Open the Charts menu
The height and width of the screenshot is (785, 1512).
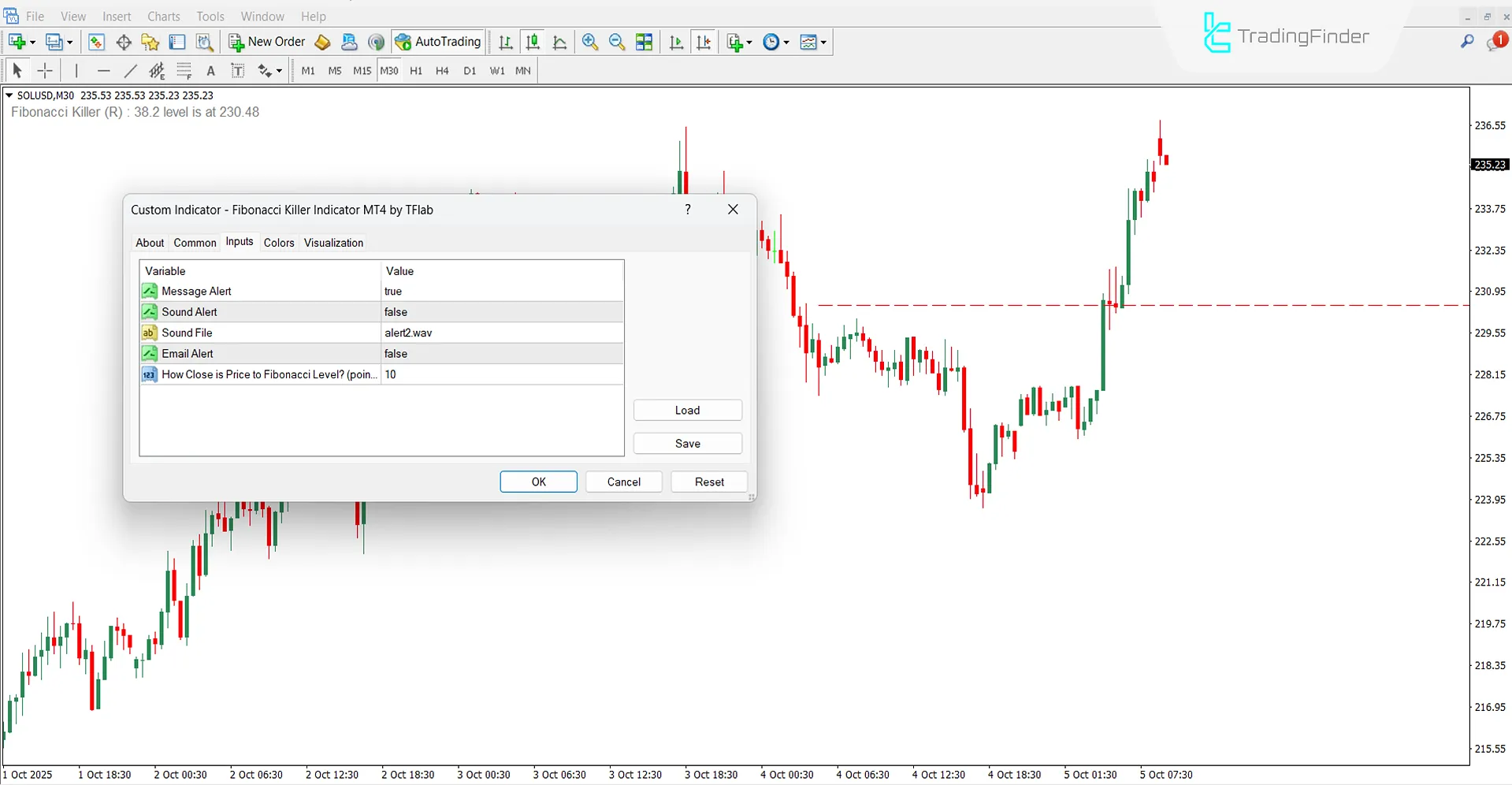(163, 16)
